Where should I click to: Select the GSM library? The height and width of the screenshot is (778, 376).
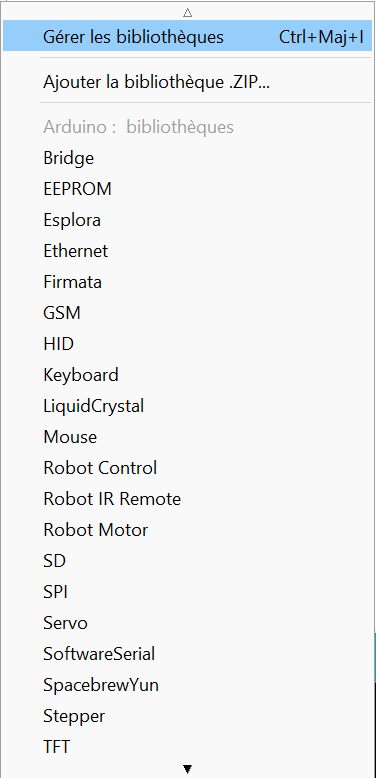188,313
